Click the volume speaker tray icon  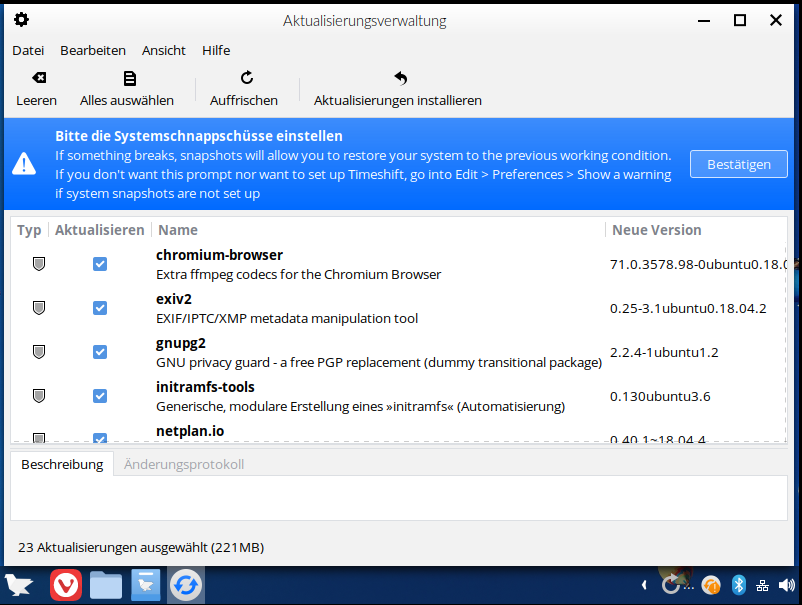click(788, 585)
